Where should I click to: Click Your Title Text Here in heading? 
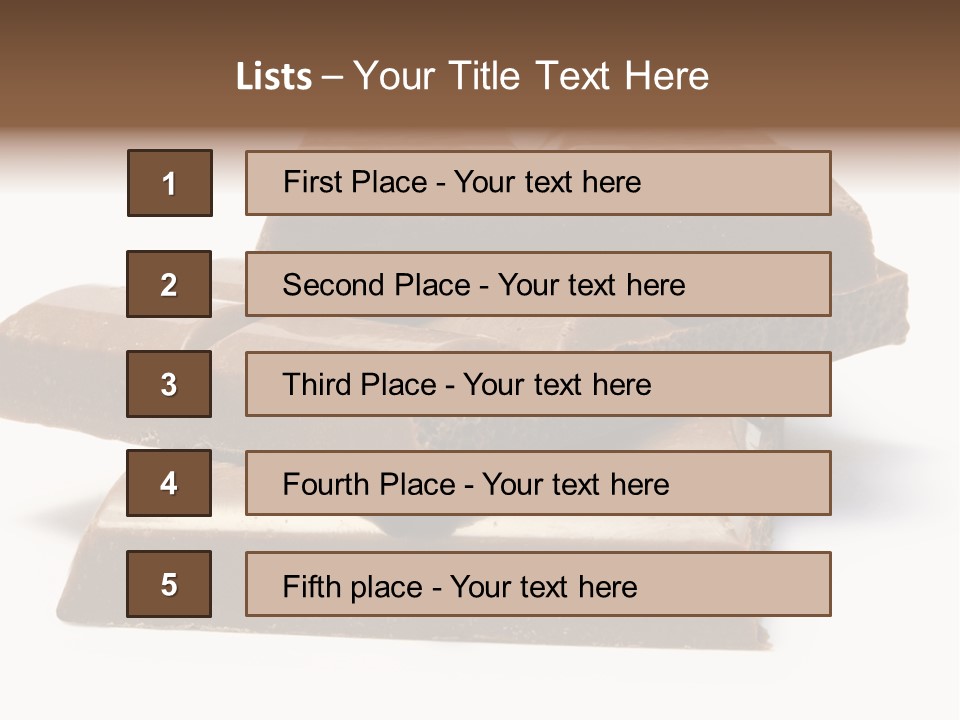(x=531, y=77)
